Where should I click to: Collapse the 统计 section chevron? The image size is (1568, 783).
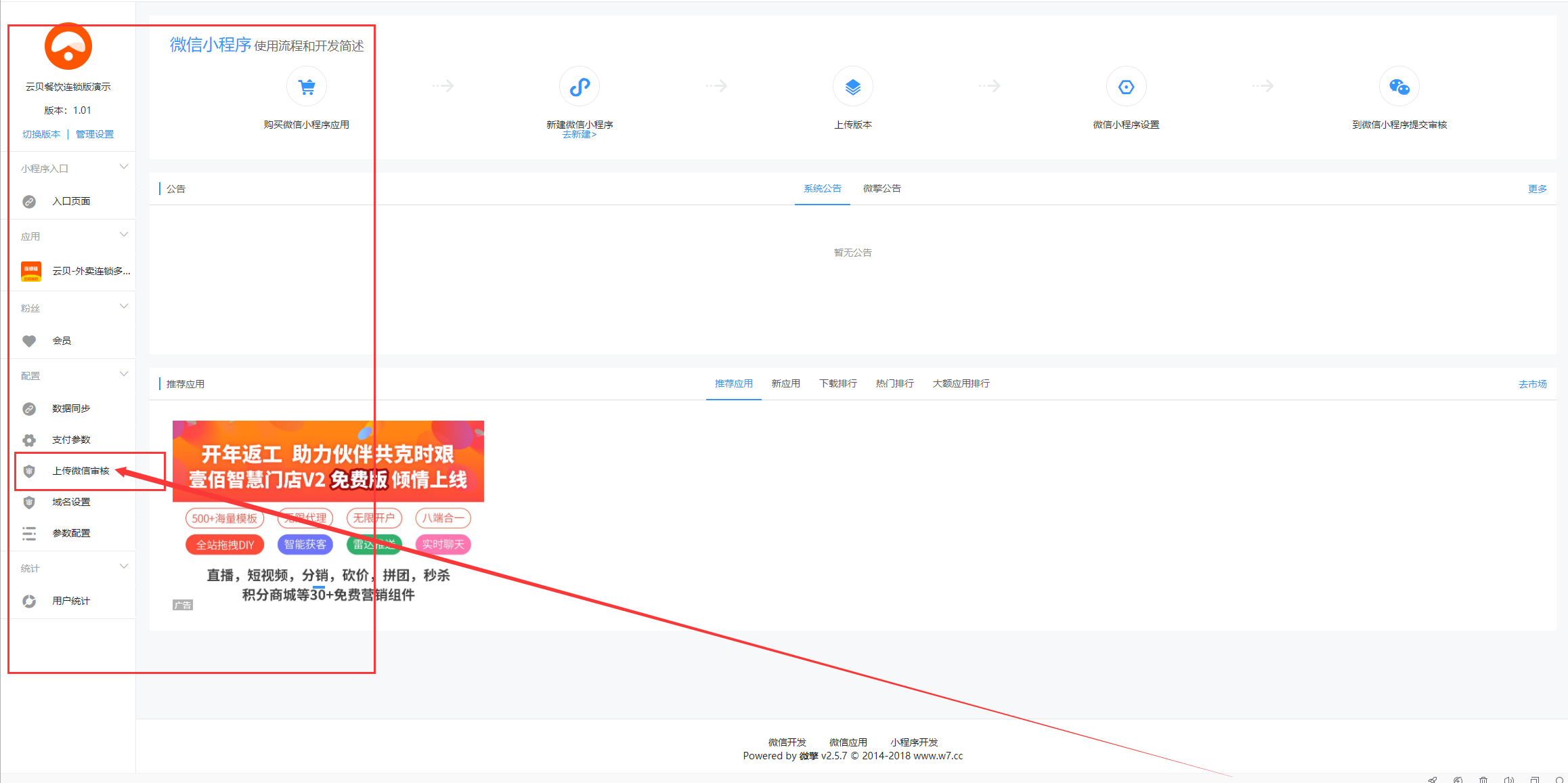124,566
